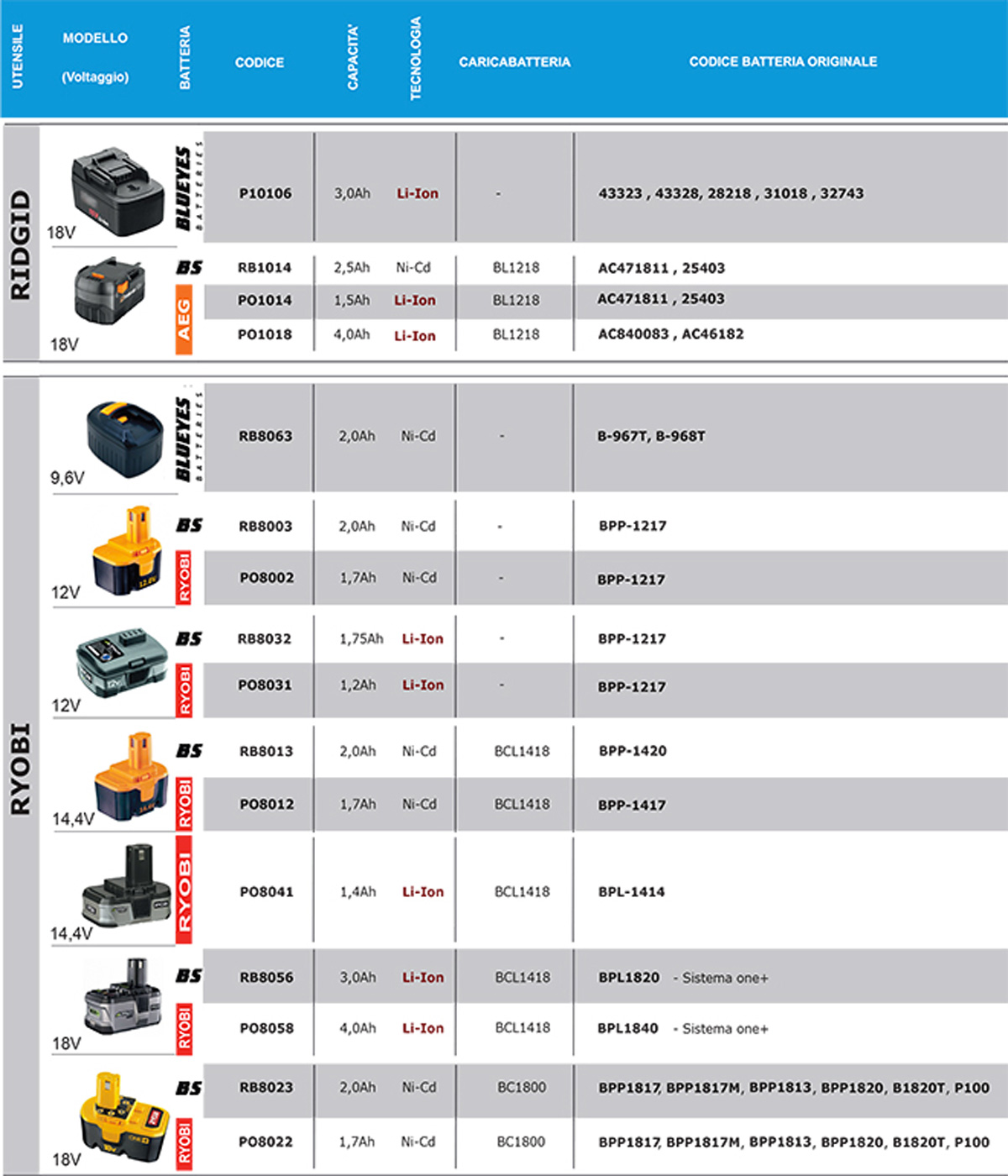Click the red Ryobi logo beside PO8031
This screenshot has width=1008, height=1176.
(x=184, y=690)
